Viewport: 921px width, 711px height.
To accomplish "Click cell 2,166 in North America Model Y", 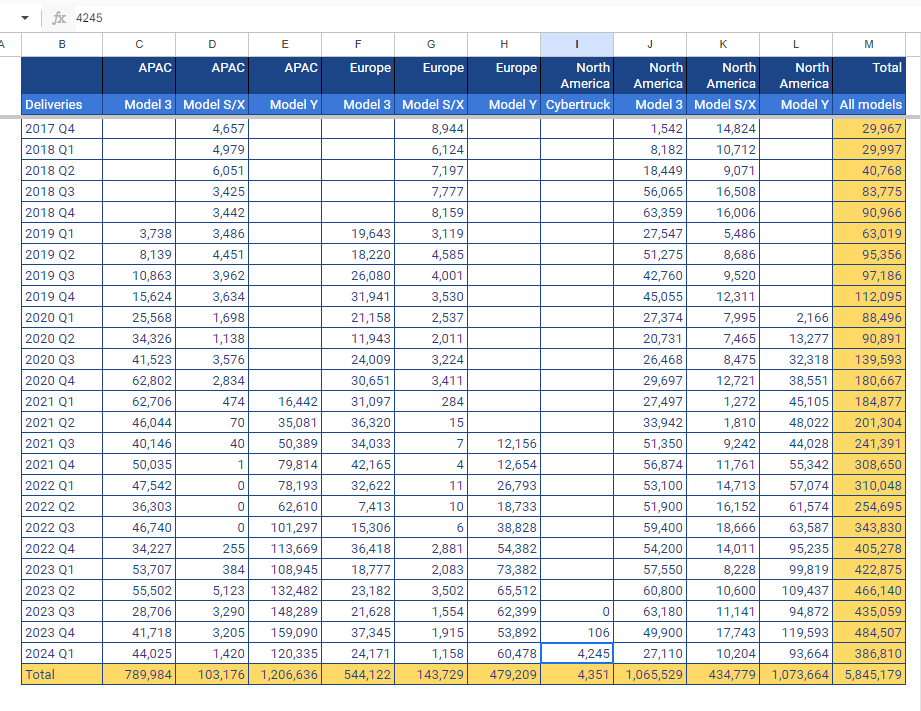I will tap(796, 318).
